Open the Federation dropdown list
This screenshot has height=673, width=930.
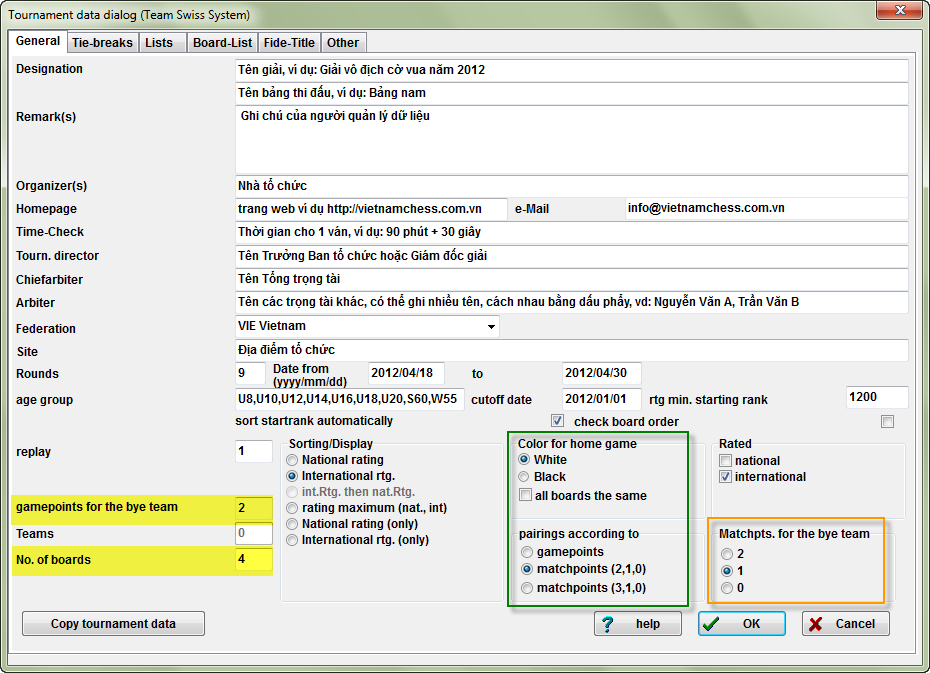tap(491, 327)
